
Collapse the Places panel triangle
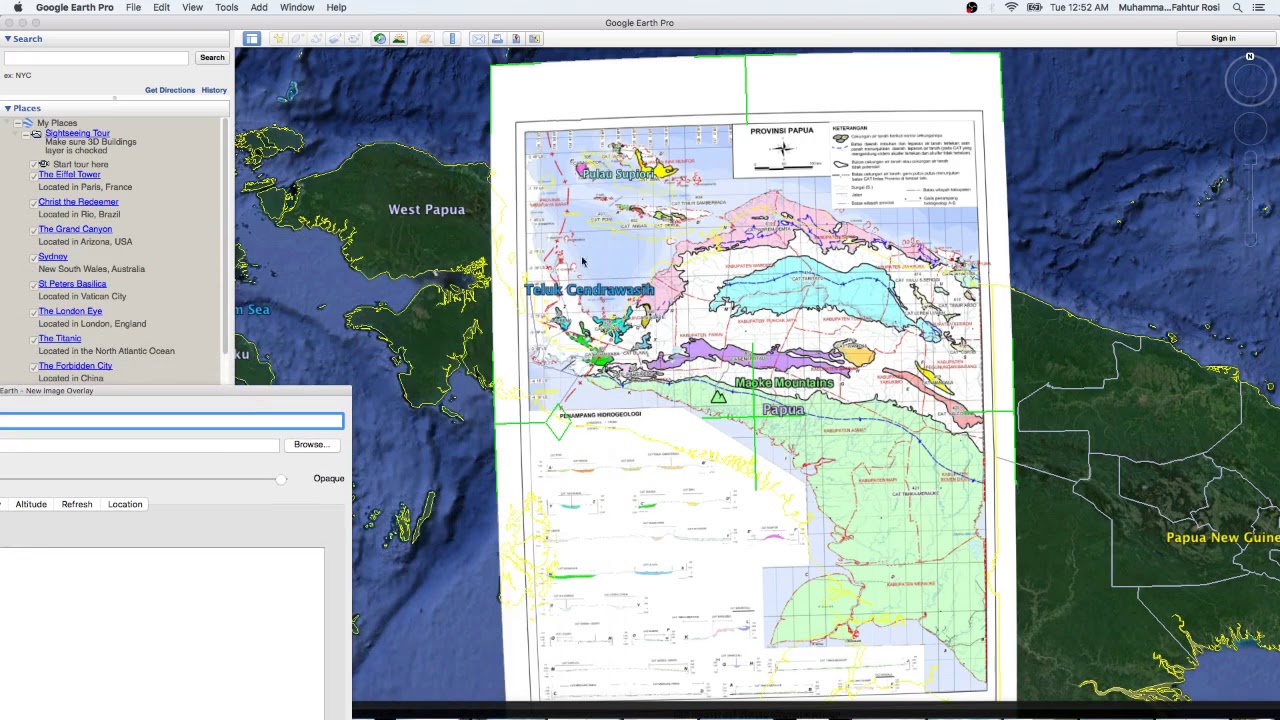pyautogui.click(x=7, y=108)
